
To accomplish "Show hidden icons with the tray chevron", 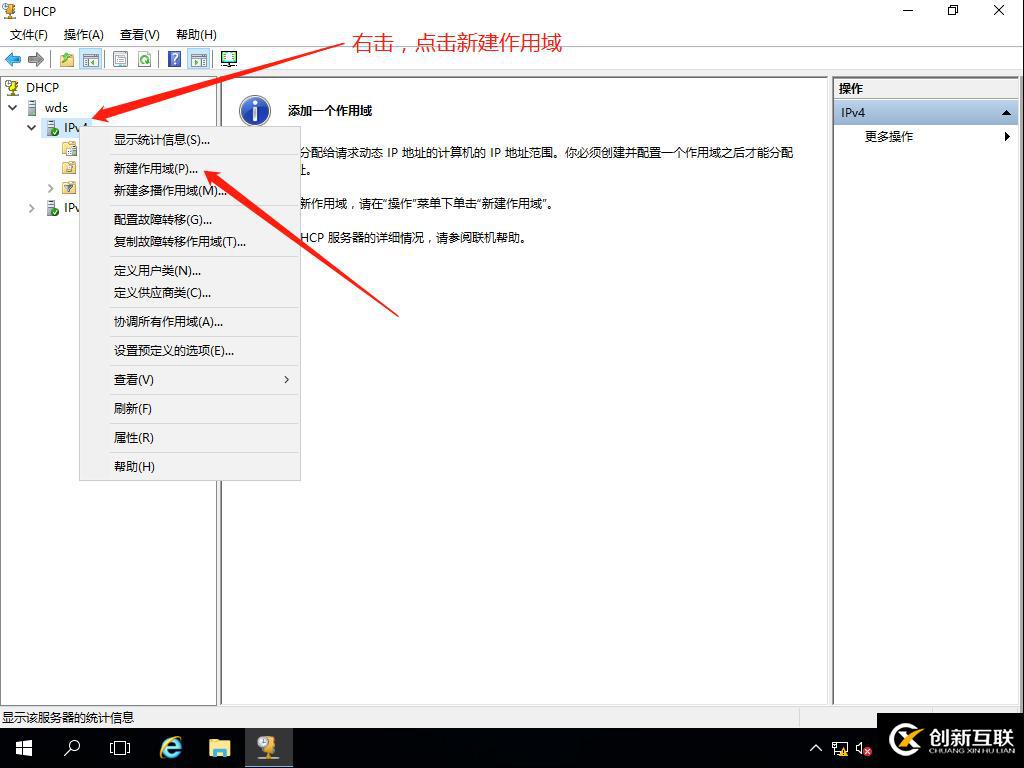I will 816,747.
